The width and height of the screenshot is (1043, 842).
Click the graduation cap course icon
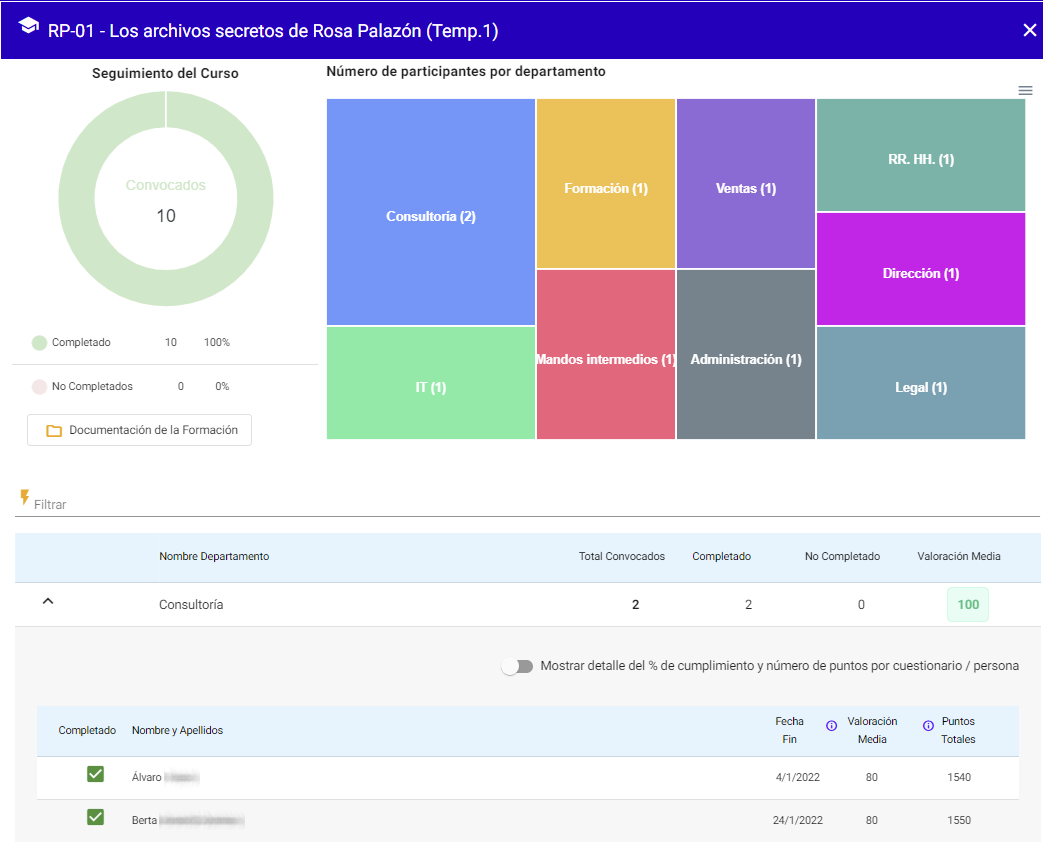pyautogui.click(x=29, y=27)
